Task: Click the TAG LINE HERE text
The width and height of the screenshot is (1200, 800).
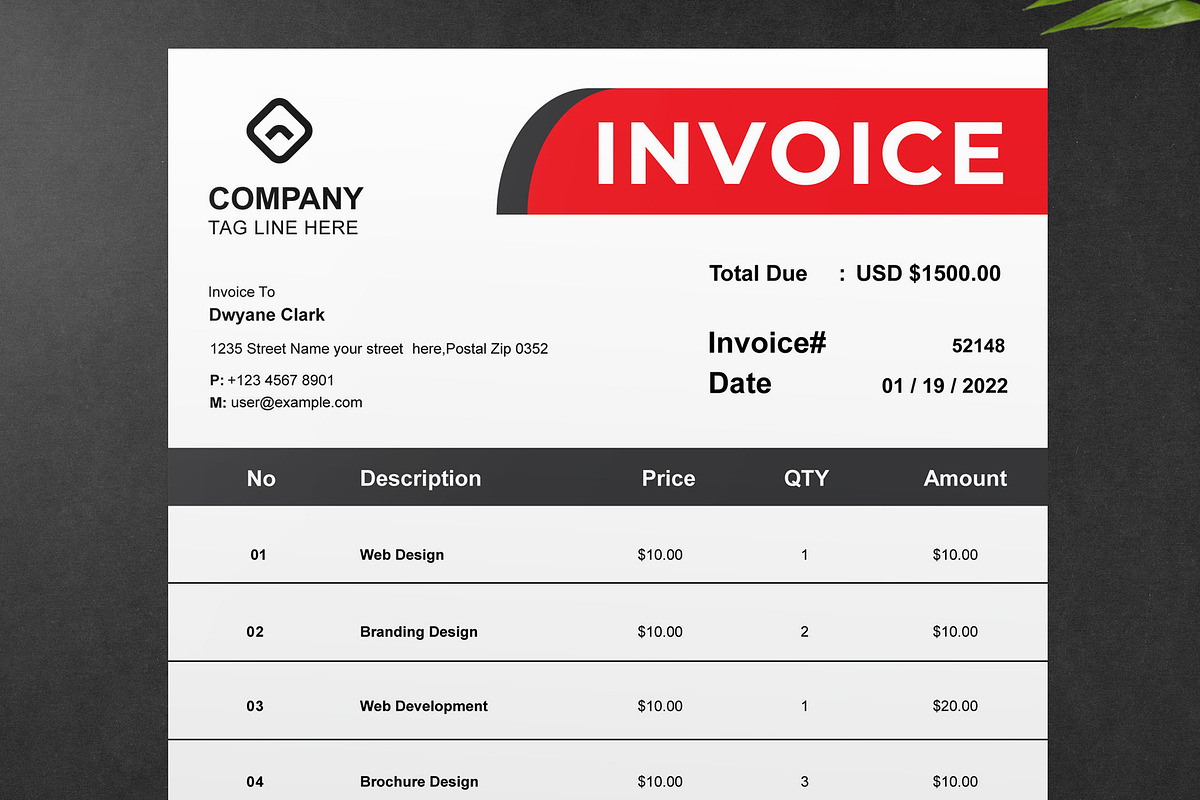Action: (x=283, y=227)
